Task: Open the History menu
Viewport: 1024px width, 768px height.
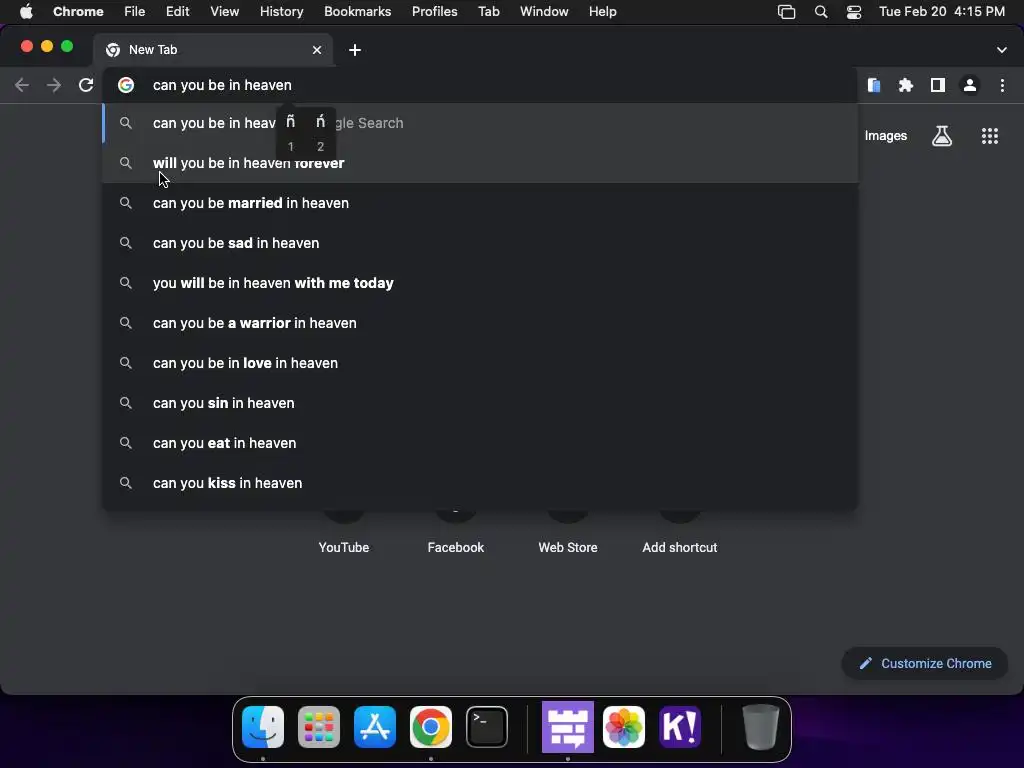Action: [x=281, y=12]
